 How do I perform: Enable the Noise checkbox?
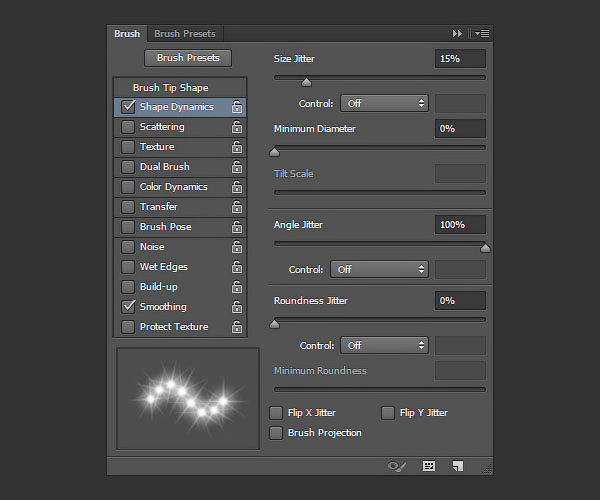(128, 247)
